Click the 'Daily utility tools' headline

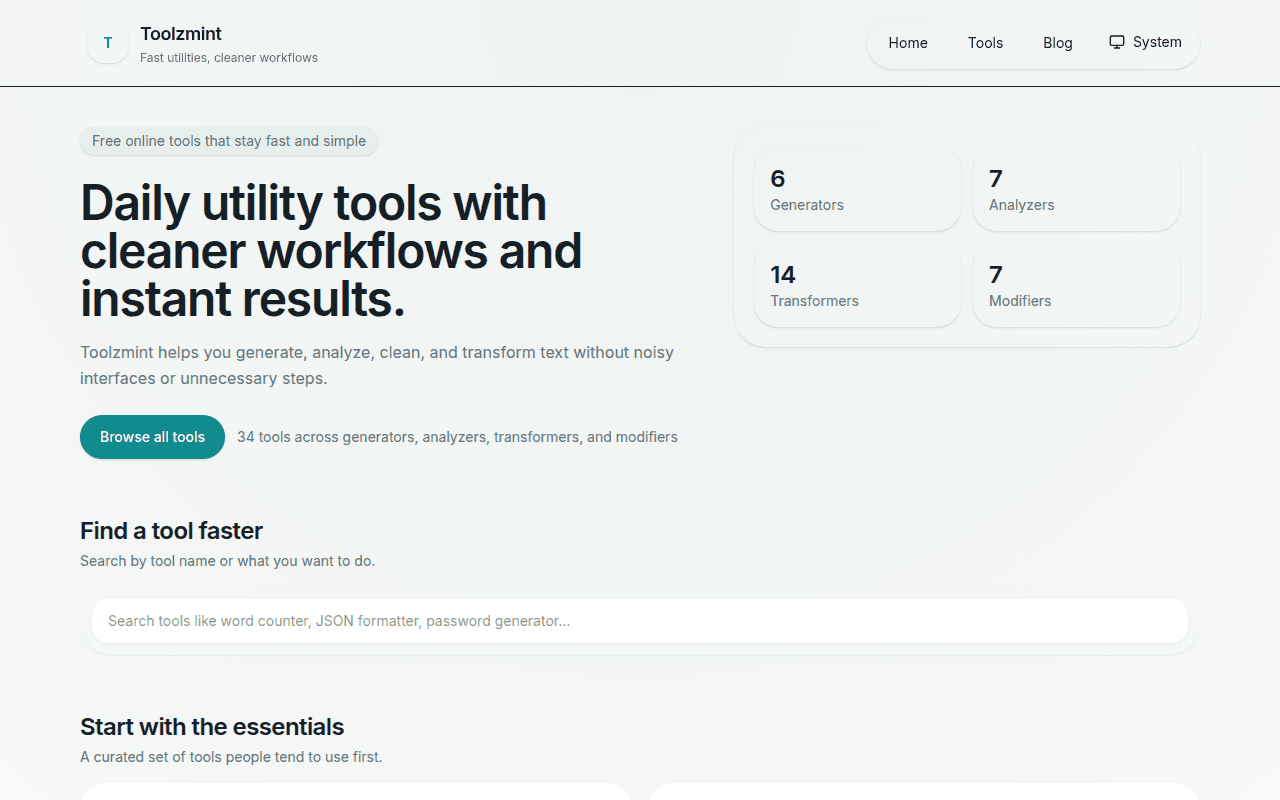331,251
